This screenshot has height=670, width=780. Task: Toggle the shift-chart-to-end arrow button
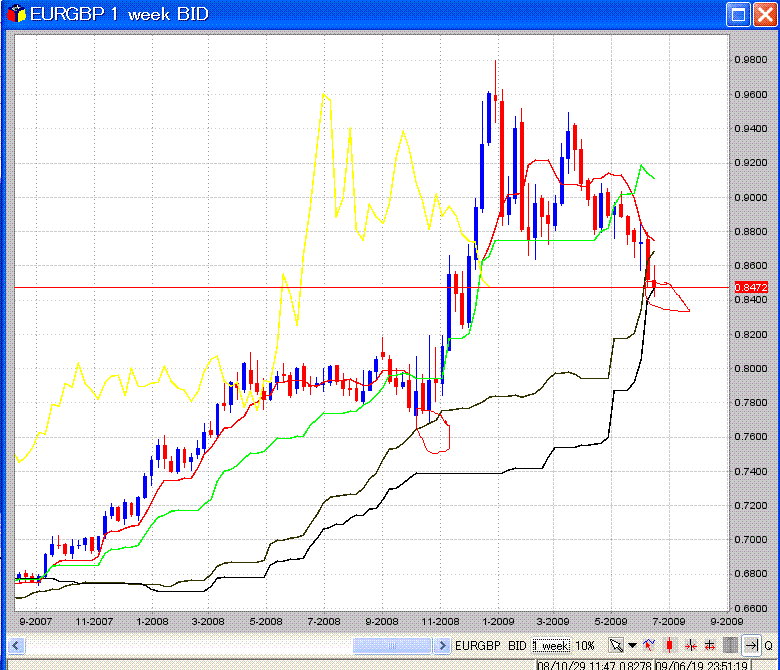coord(751,646)
